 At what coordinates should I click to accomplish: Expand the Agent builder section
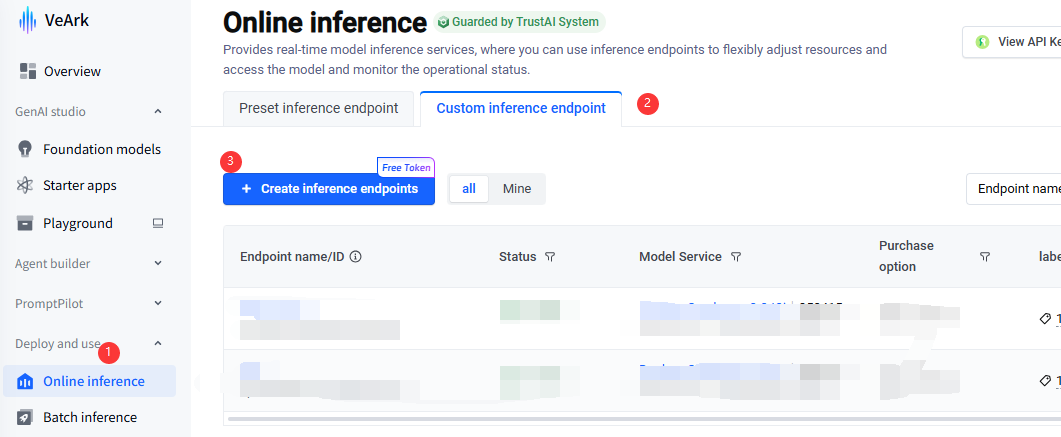[158, 264]
